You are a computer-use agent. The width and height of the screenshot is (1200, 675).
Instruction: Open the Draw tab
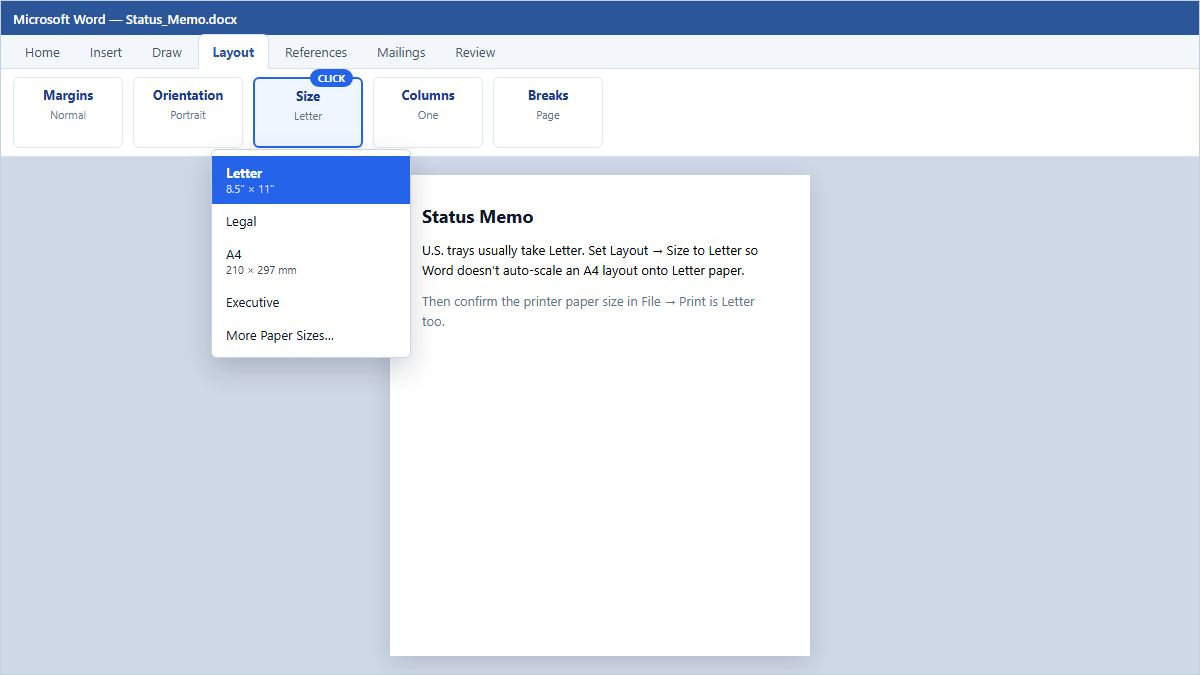point(167,52)
